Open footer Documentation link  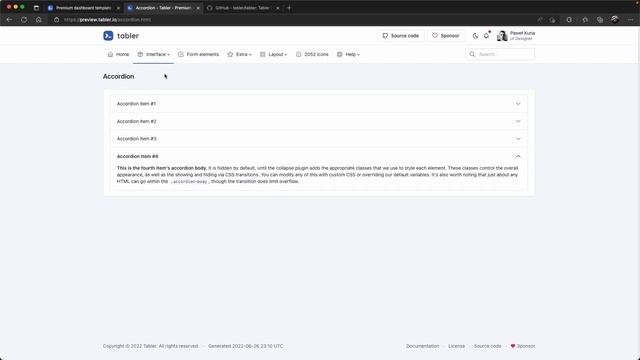[x=422, y=346]
